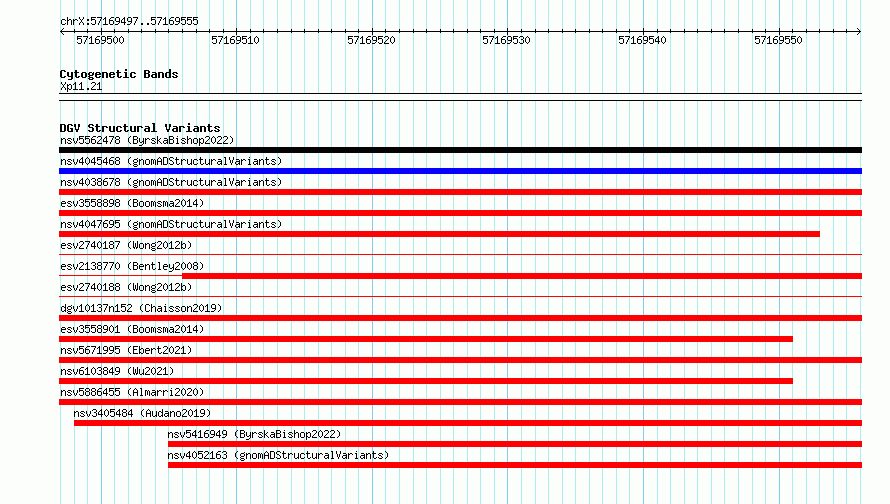The image size is (890, 504).
Task: Select the red bar under nsv3405484
Action: tap(468, 423)
